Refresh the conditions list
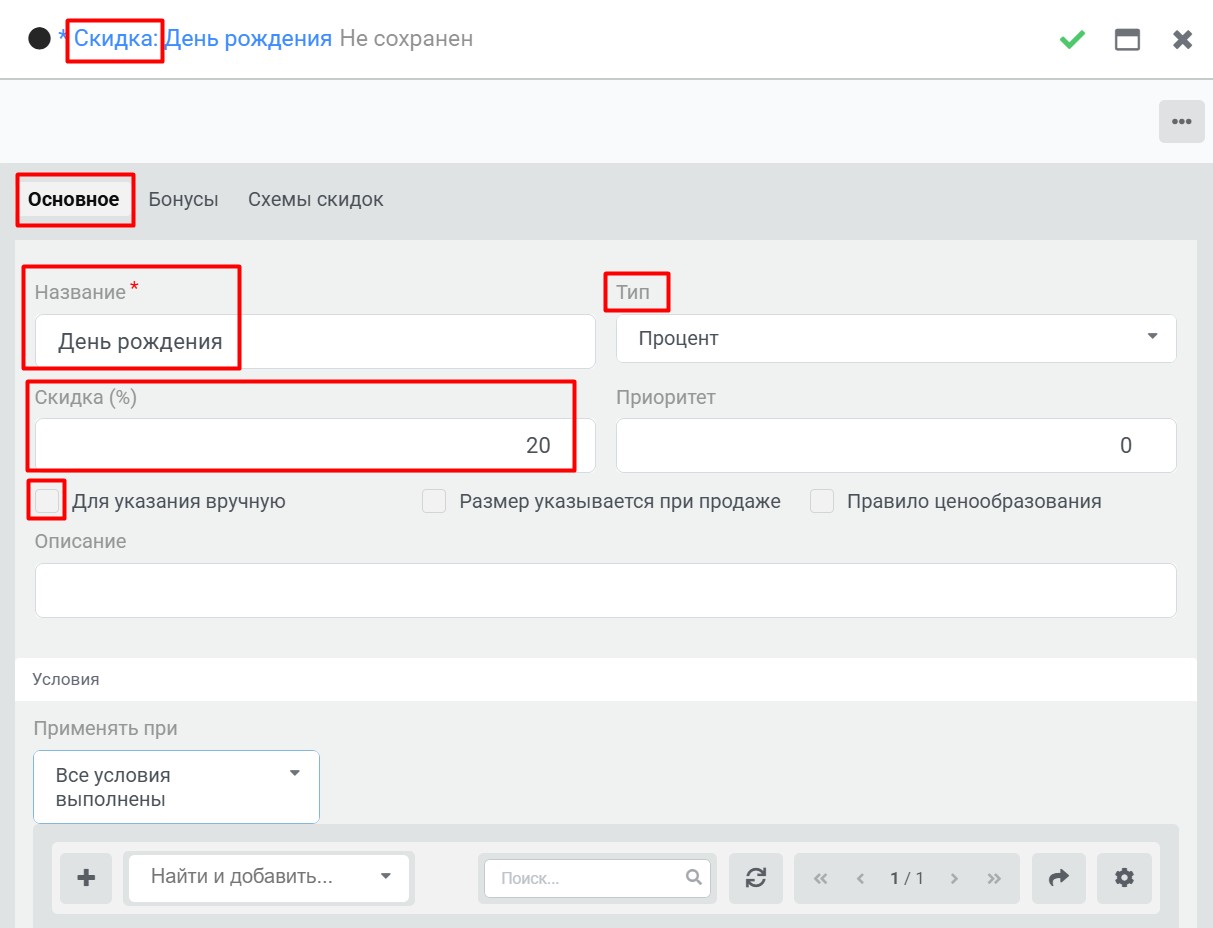This screenshot has width=1213, height=928. 756,878
